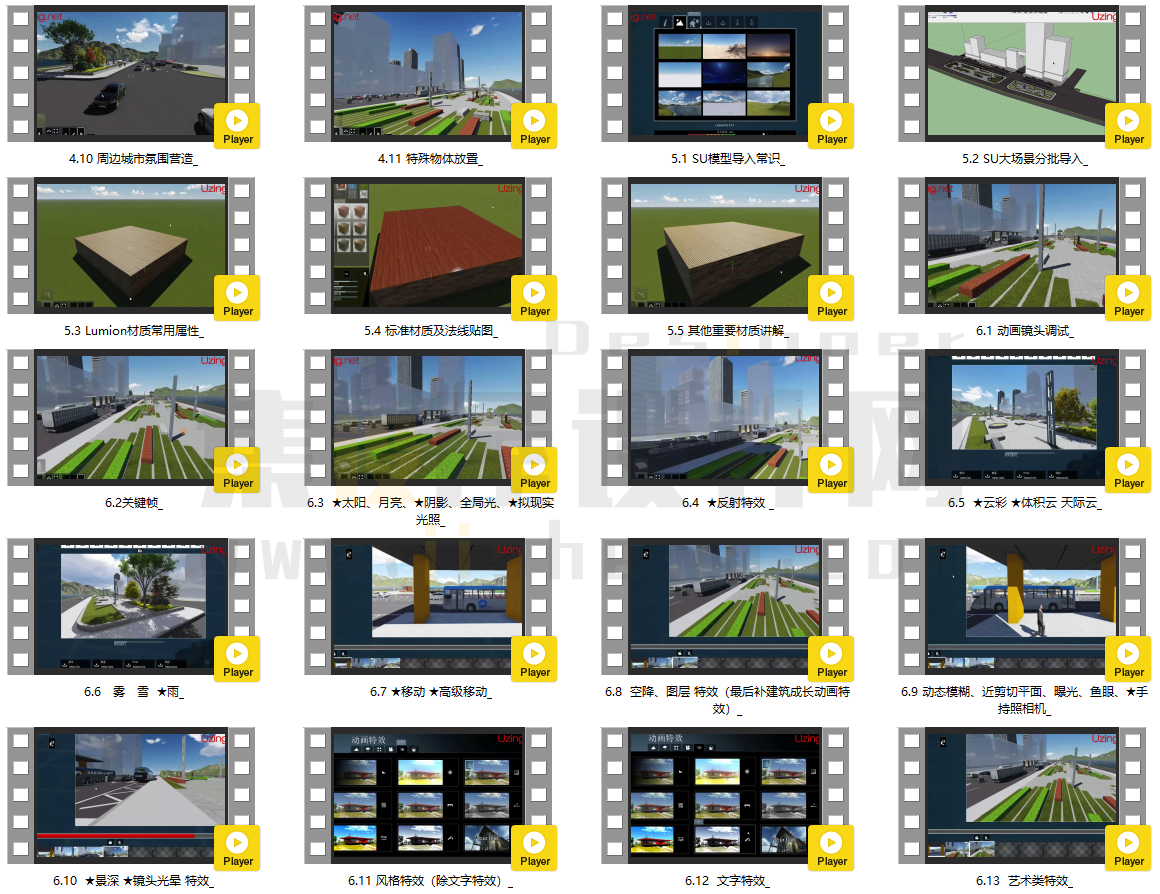Image resolution: width=1160 pixels, height=894 pixels.
Task: Select file name 6.10 景深 镜头光晕 特效_
Action: pyautogui.click(x=133, y=881)
